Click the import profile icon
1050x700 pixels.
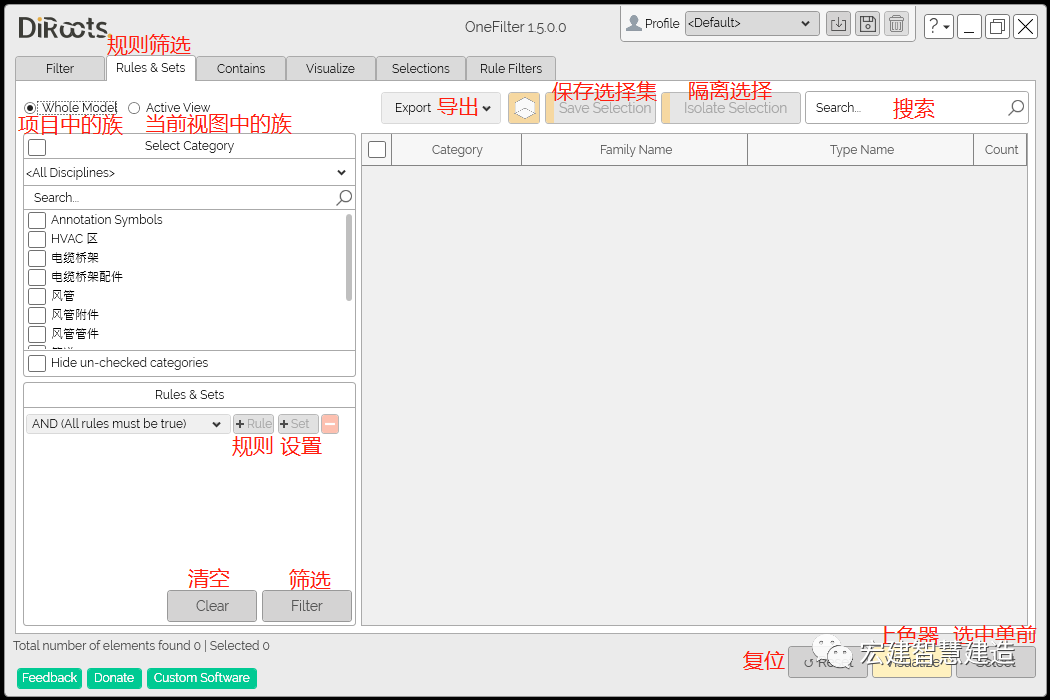pyautogui.click(x=838, y=24)
